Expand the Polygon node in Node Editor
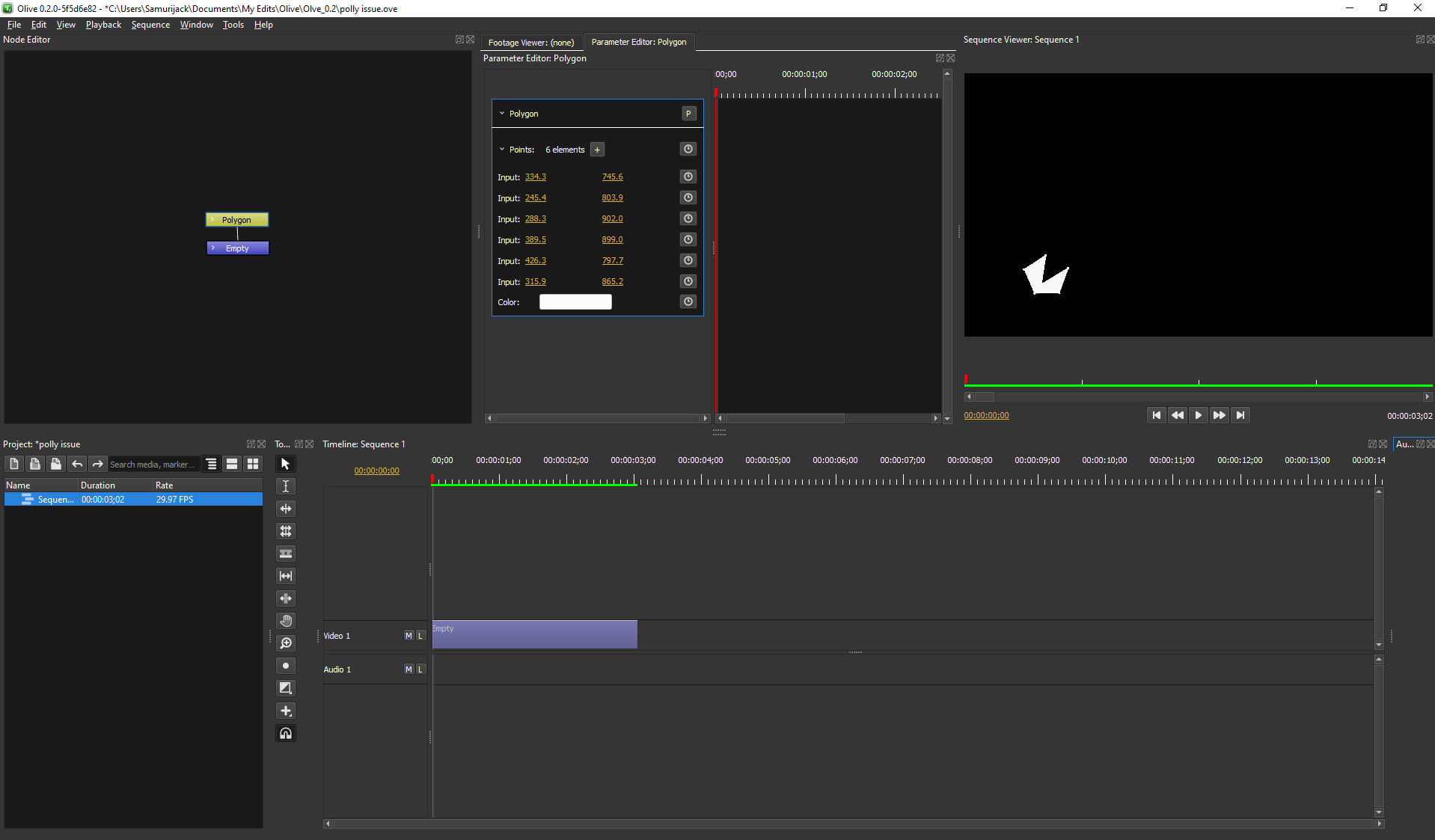Viewport: 1435px width, 840px height. 212,220
